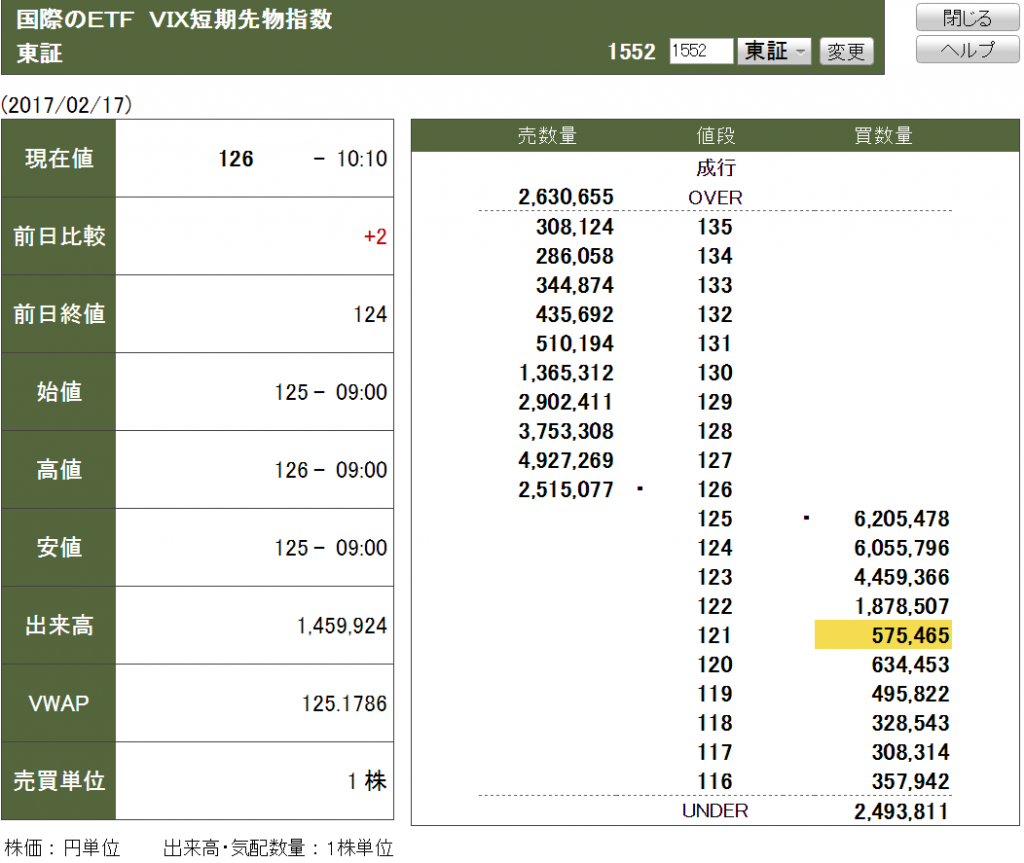Click the 現在値 row label
The width and height of the screenshot is (1024, 863).
click(x=59, y=159)
